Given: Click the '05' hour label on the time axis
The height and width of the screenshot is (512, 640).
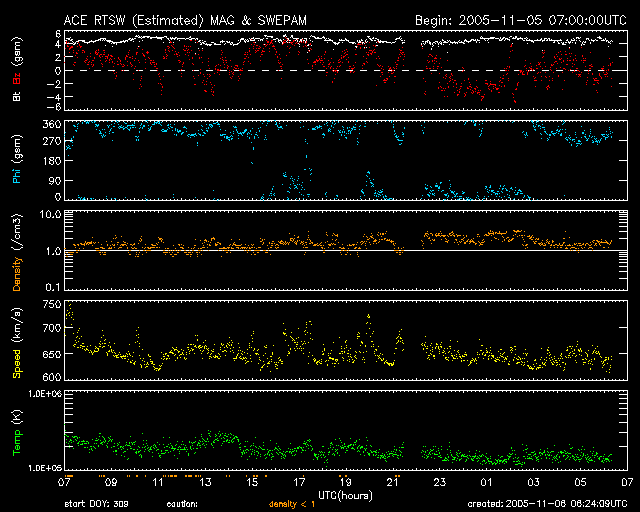Looking at the screenshot, I should tap(580, 483).
